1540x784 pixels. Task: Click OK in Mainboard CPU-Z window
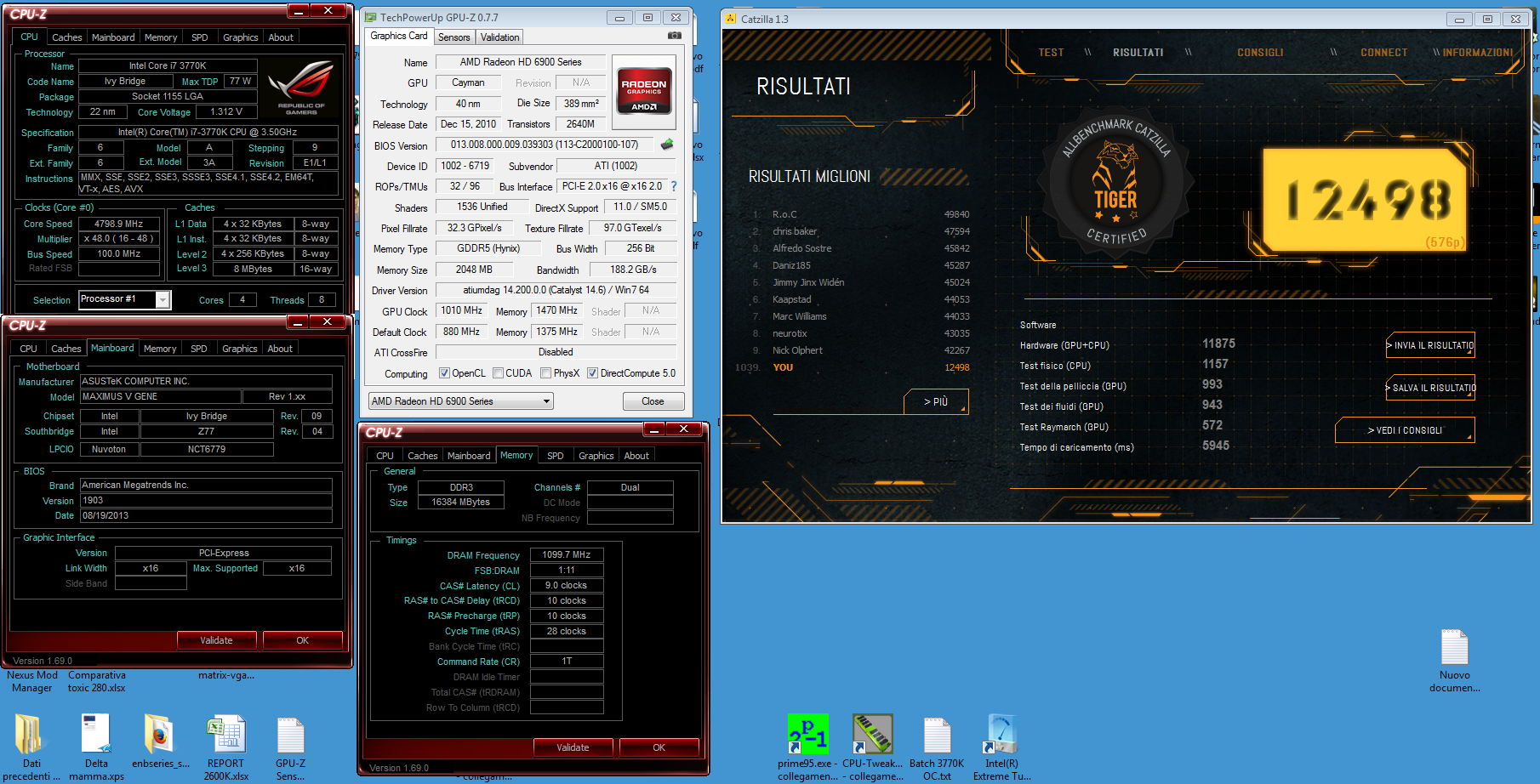(x=302, y=640)
